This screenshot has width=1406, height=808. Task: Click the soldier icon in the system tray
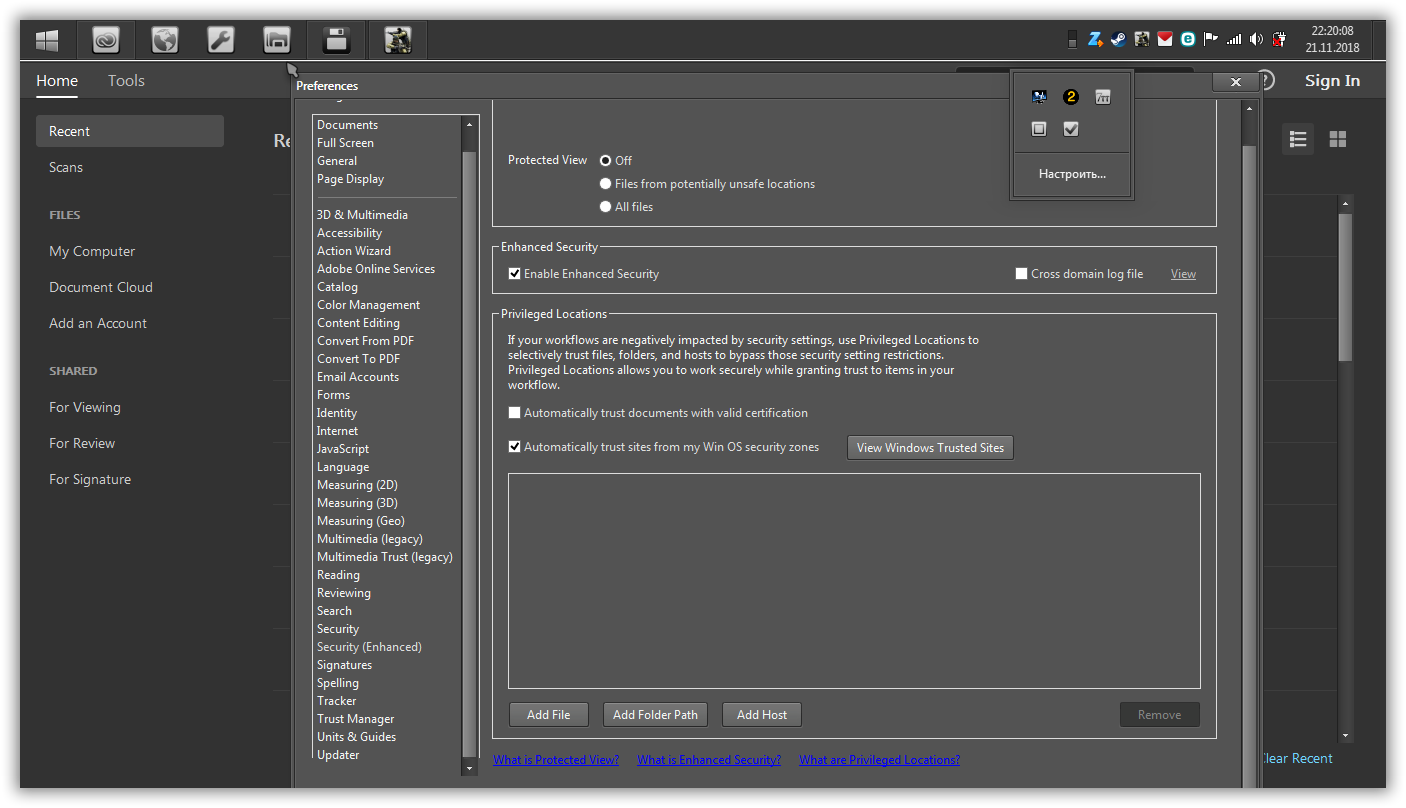[x=1142, y=40]
